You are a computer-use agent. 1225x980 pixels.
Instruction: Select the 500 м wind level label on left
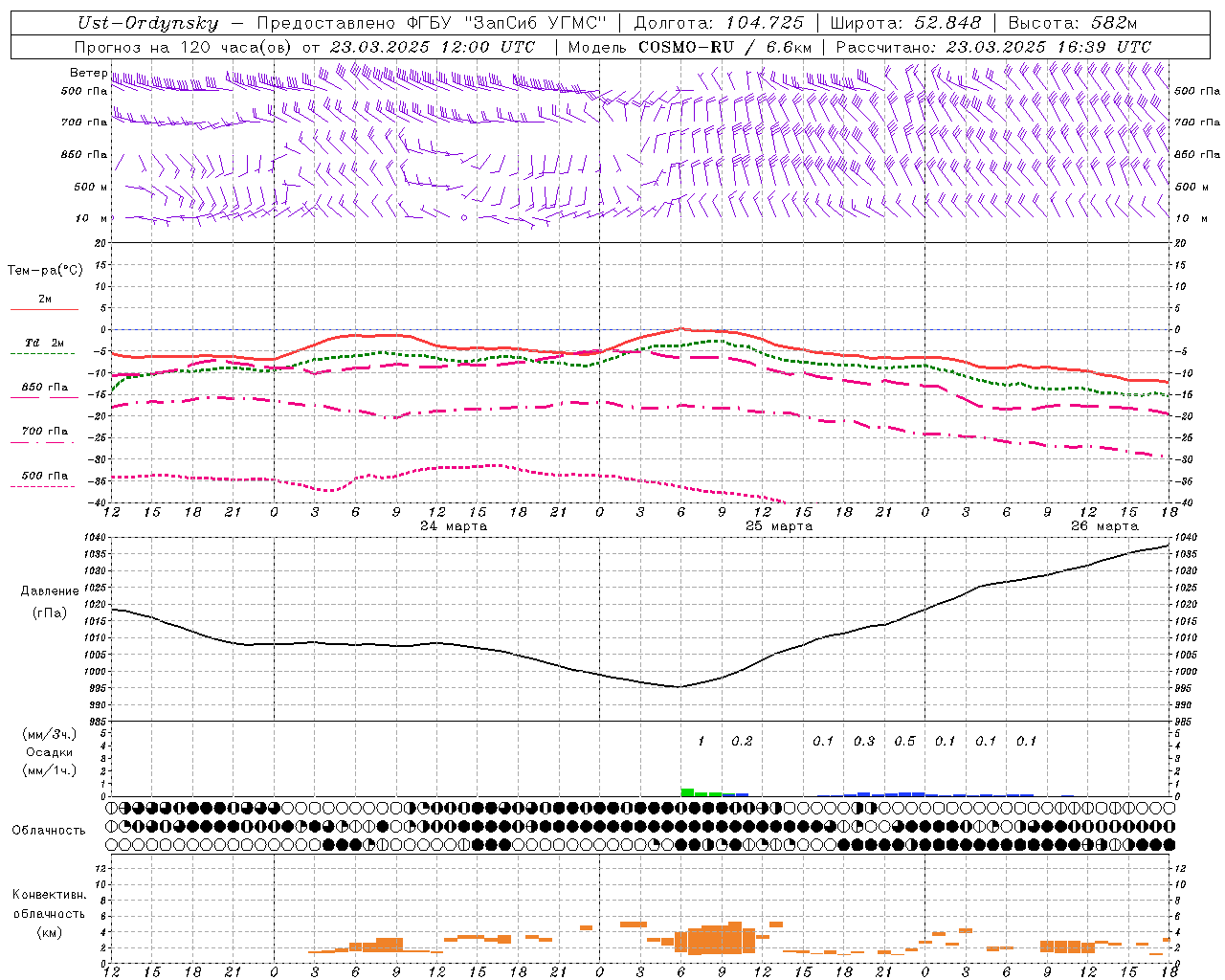[92, 187]
